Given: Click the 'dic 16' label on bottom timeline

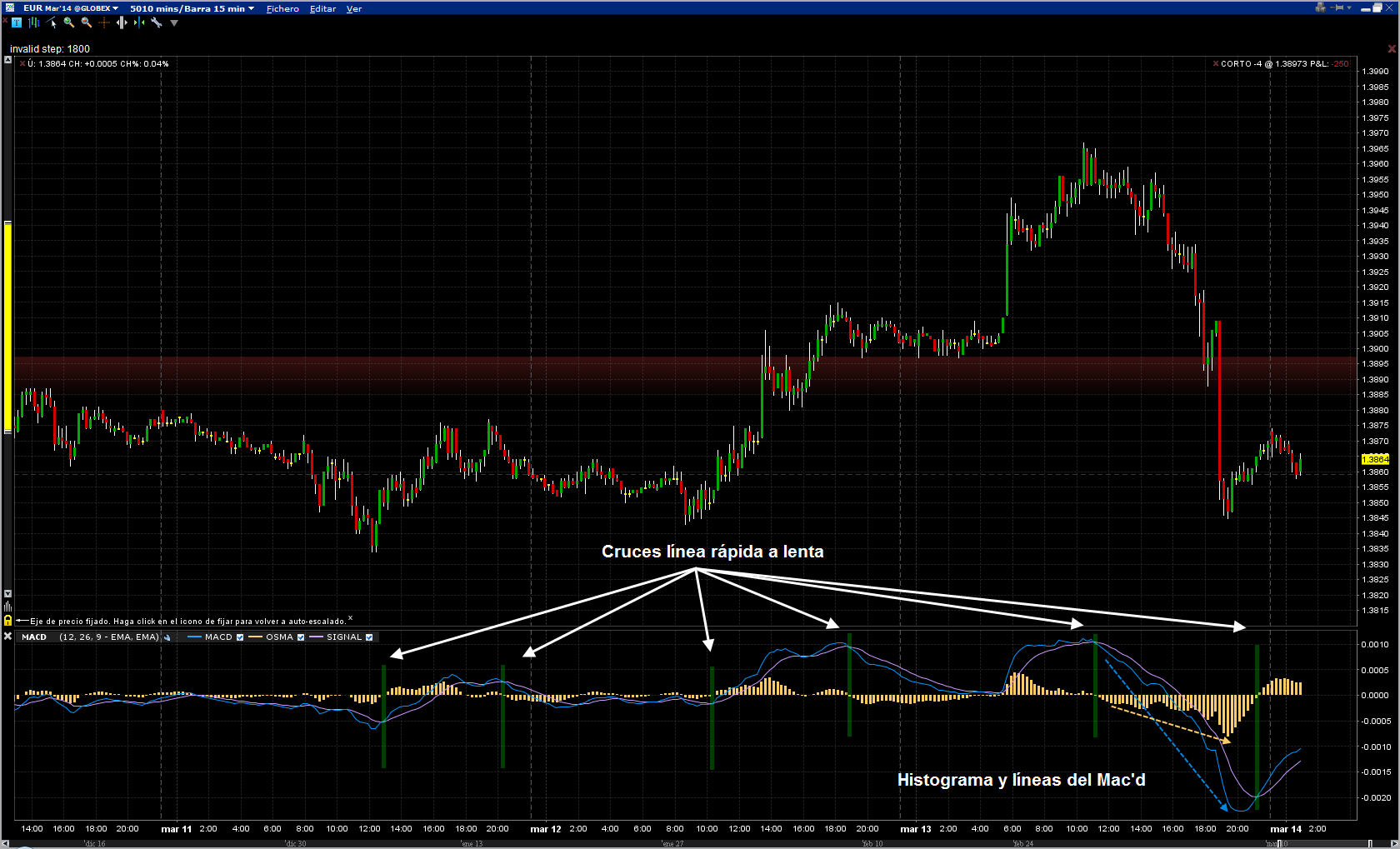Looking at the screenshot, I should tap(94, 844).
